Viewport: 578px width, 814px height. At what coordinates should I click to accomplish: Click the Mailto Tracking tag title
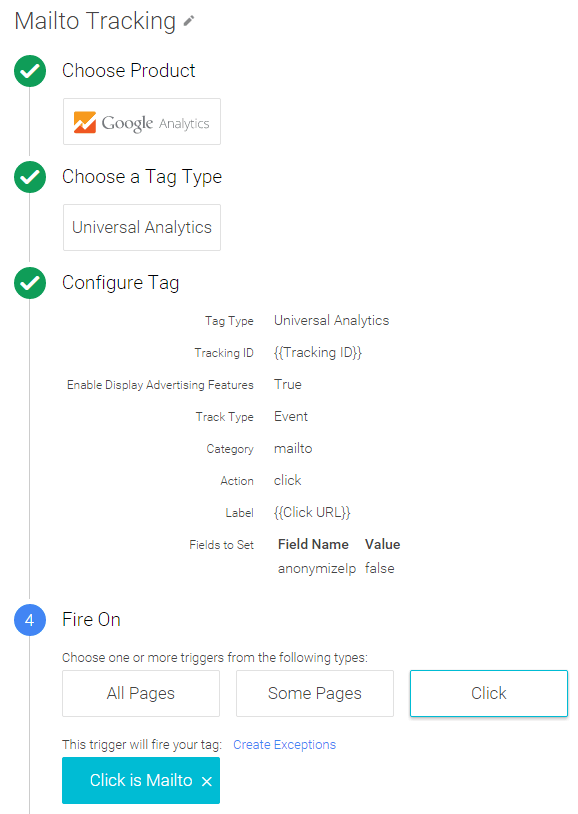pyautogui.click(x=95, y=21)
